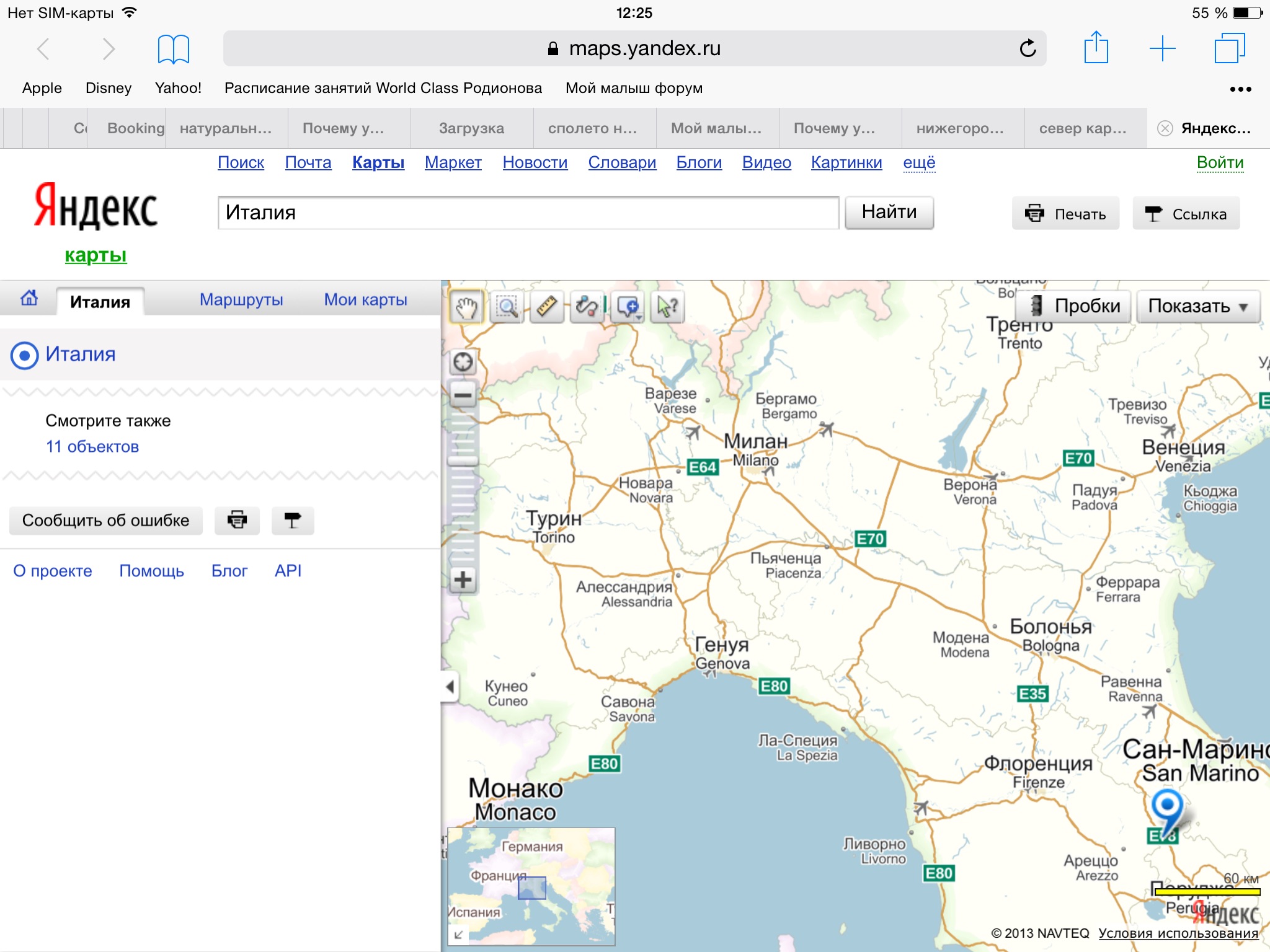Open the API footer link
The image size is (1270, 952).
coord(288,571)
